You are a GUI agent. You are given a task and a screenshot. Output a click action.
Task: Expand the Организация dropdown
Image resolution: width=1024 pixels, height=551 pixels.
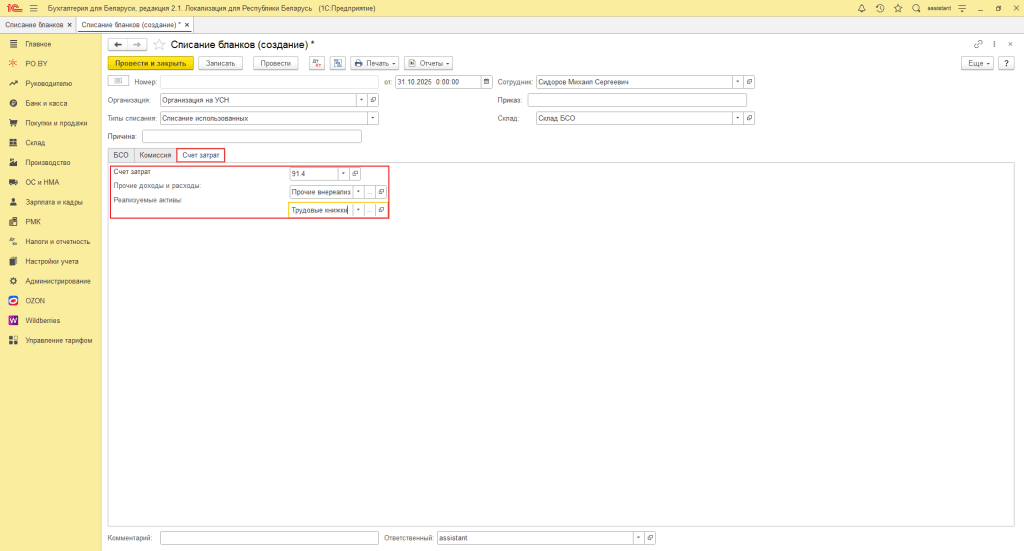tap(361, 100)
